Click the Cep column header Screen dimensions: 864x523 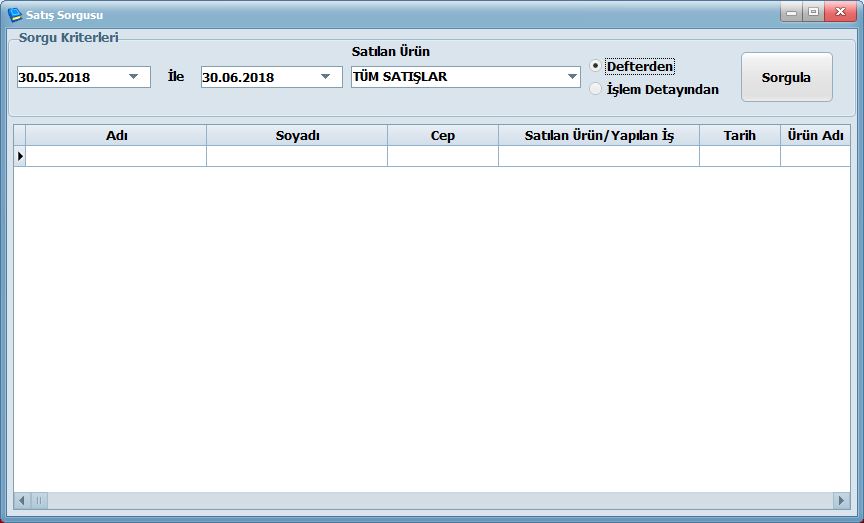click(x=443, y=136)
